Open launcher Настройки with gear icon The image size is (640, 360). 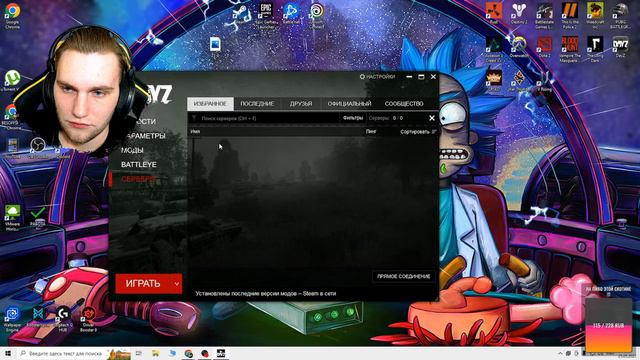(377, 77)
